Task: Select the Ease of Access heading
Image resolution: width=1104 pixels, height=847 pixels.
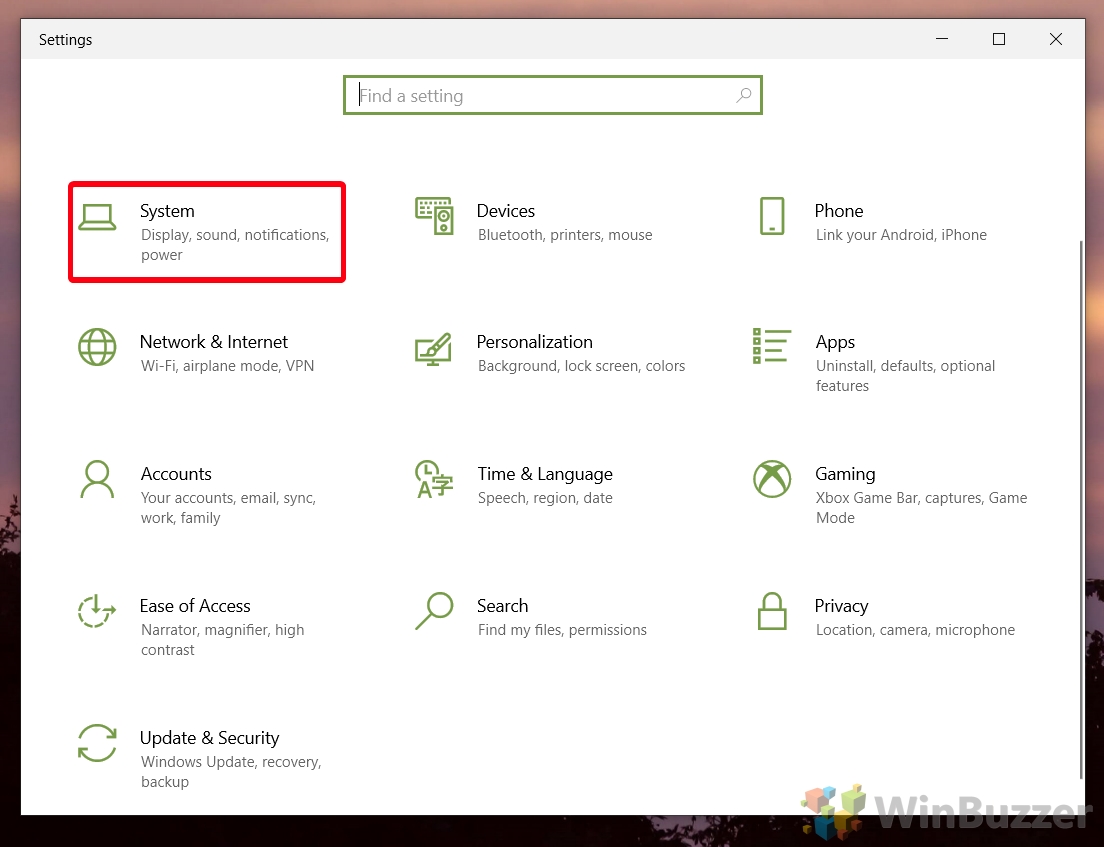Action: 195,606
